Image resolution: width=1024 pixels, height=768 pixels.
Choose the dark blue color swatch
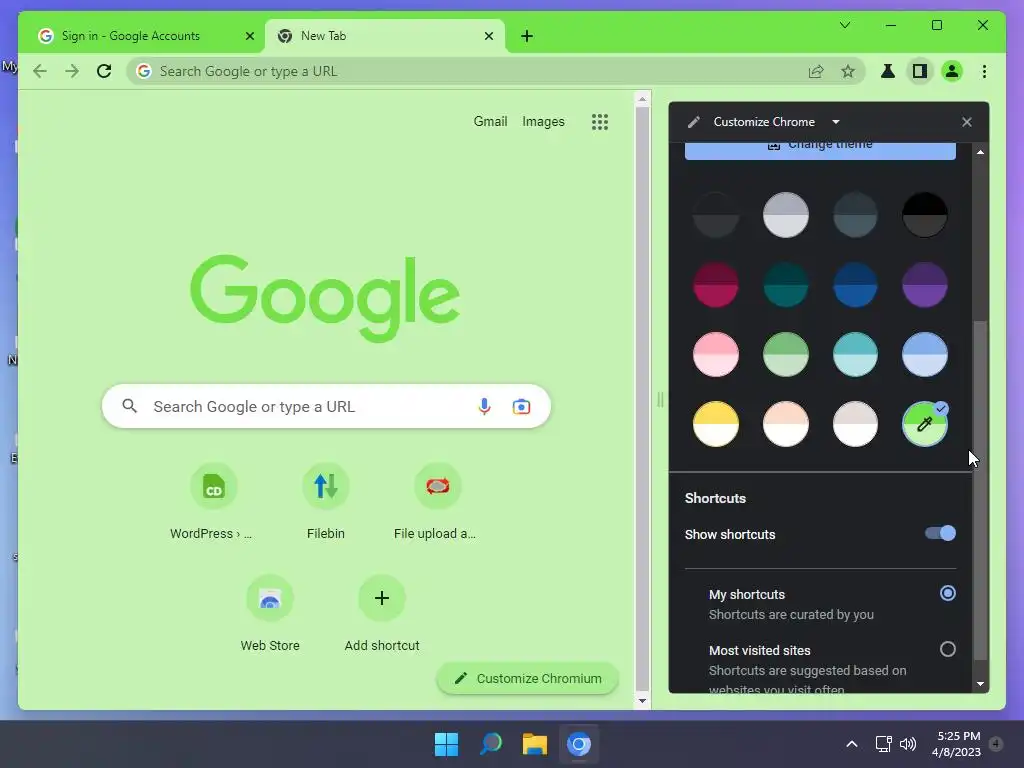coord(855,285)
